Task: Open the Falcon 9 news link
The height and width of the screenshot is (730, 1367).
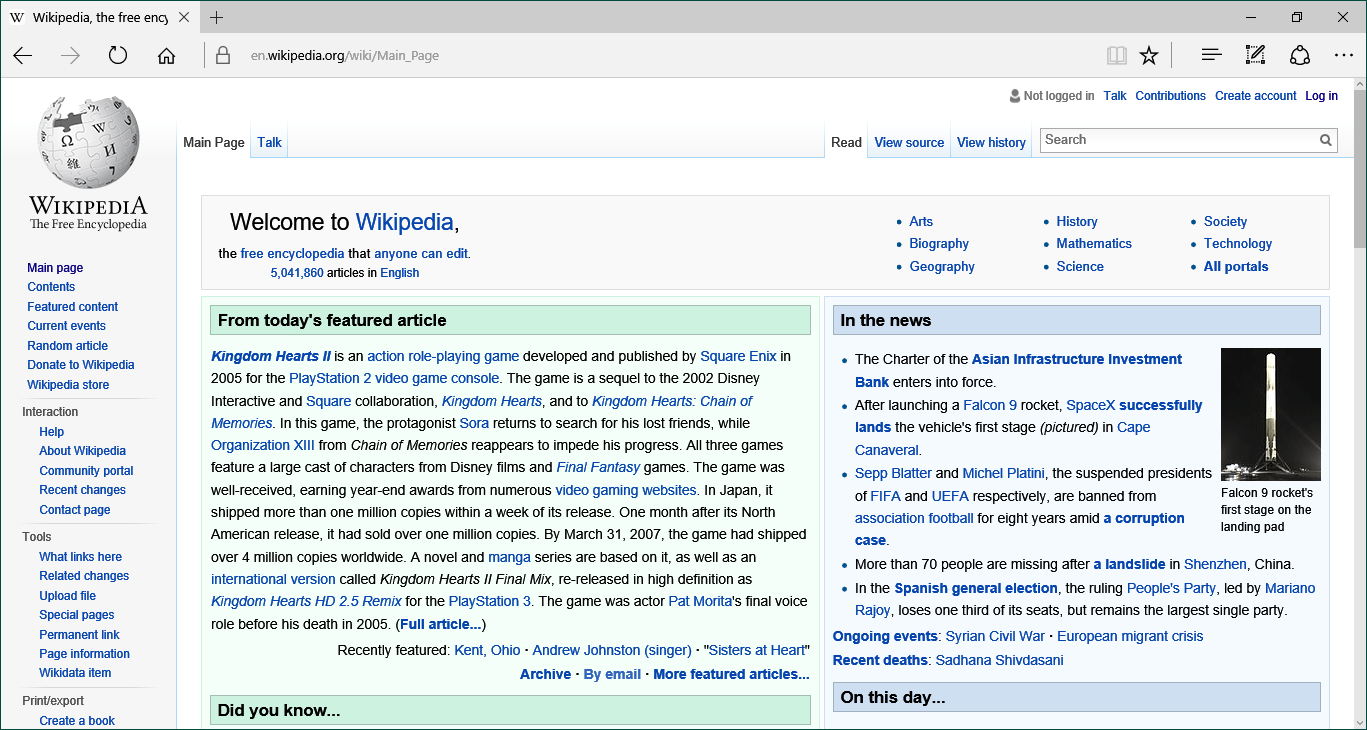Action: coord(990,406)
